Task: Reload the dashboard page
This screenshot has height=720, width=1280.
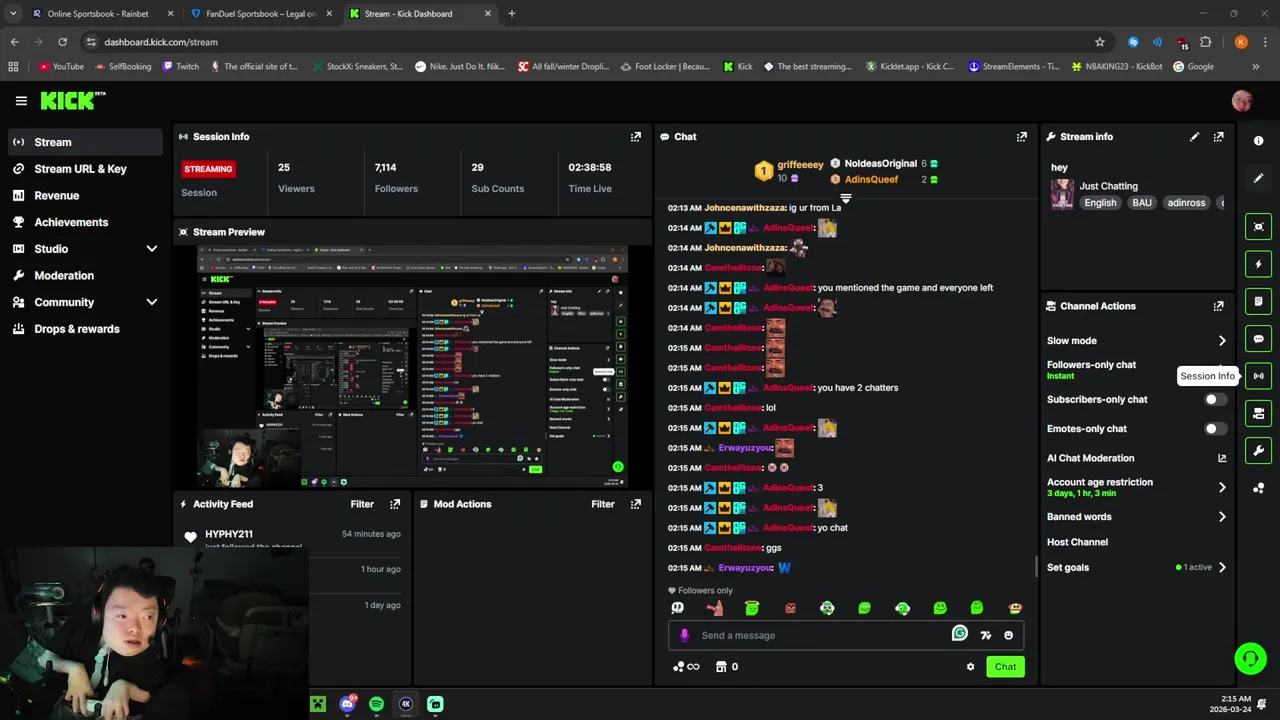Action: pos(62,42)
